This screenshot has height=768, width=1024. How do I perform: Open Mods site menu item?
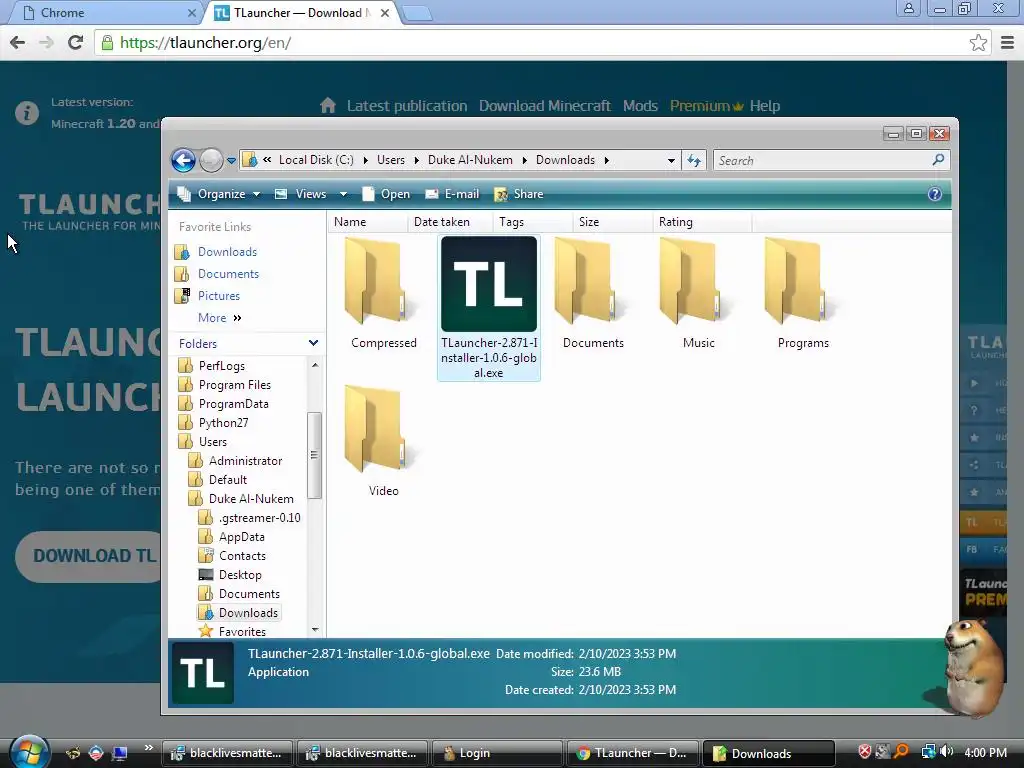(640, 106)
